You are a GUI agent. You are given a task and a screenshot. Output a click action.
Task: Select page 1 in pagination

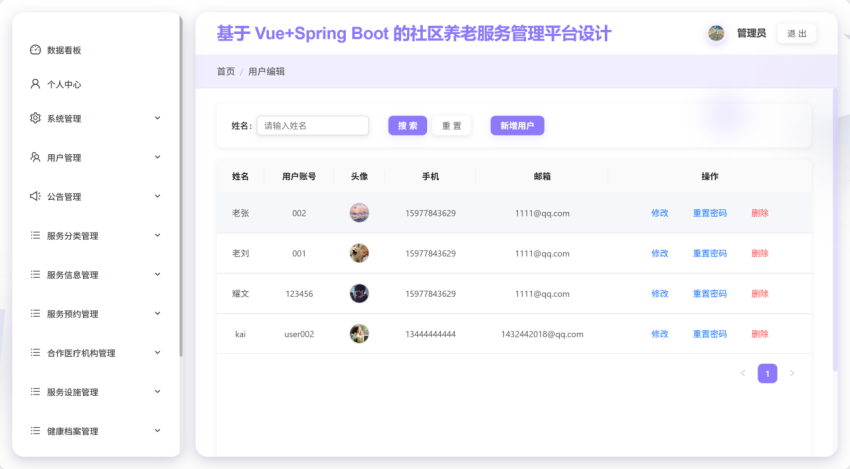pos(767,373)
